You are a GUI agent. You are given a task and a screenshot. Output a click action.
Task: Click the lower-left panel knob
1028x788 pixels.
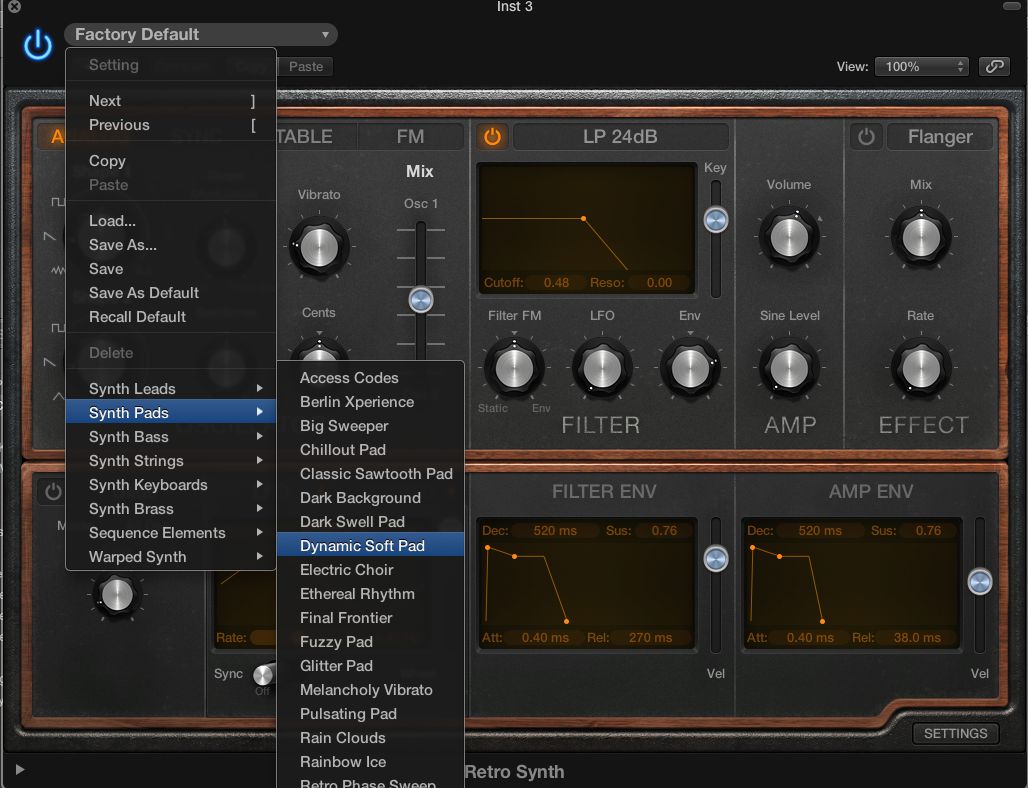pos(117,595)
